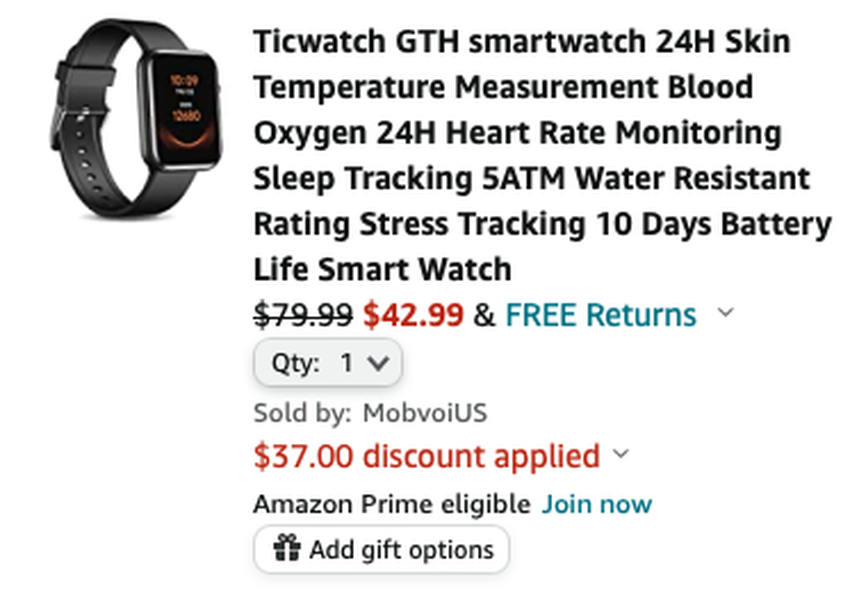The width and height of the screenshot is (850, 595).
Task: Click the struck-through $79.99 original price
Action: point(303,315)
